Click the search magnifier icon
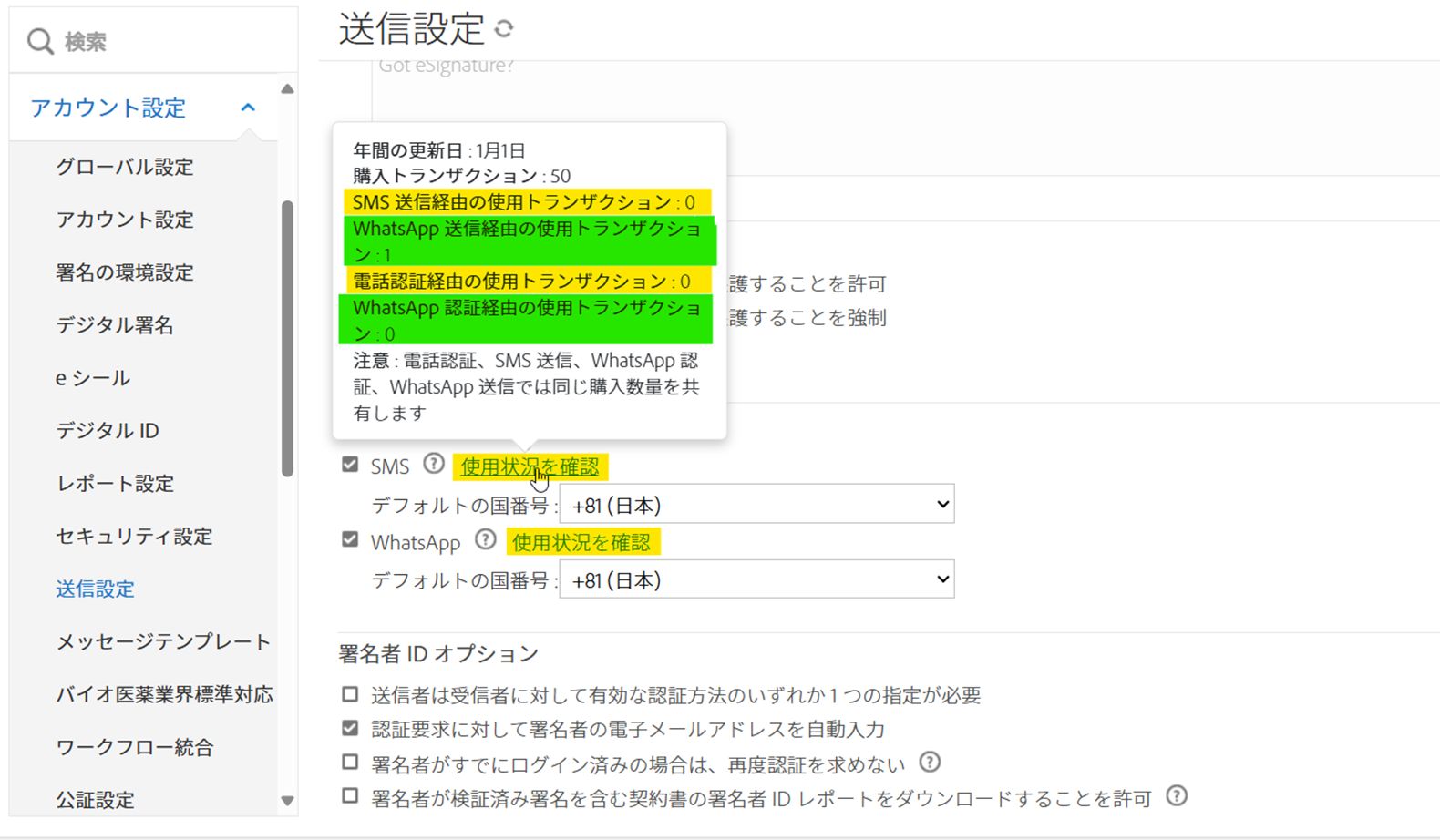Image resolution: width=1440 pixels, height=840 pixels. tap(39, 41)
